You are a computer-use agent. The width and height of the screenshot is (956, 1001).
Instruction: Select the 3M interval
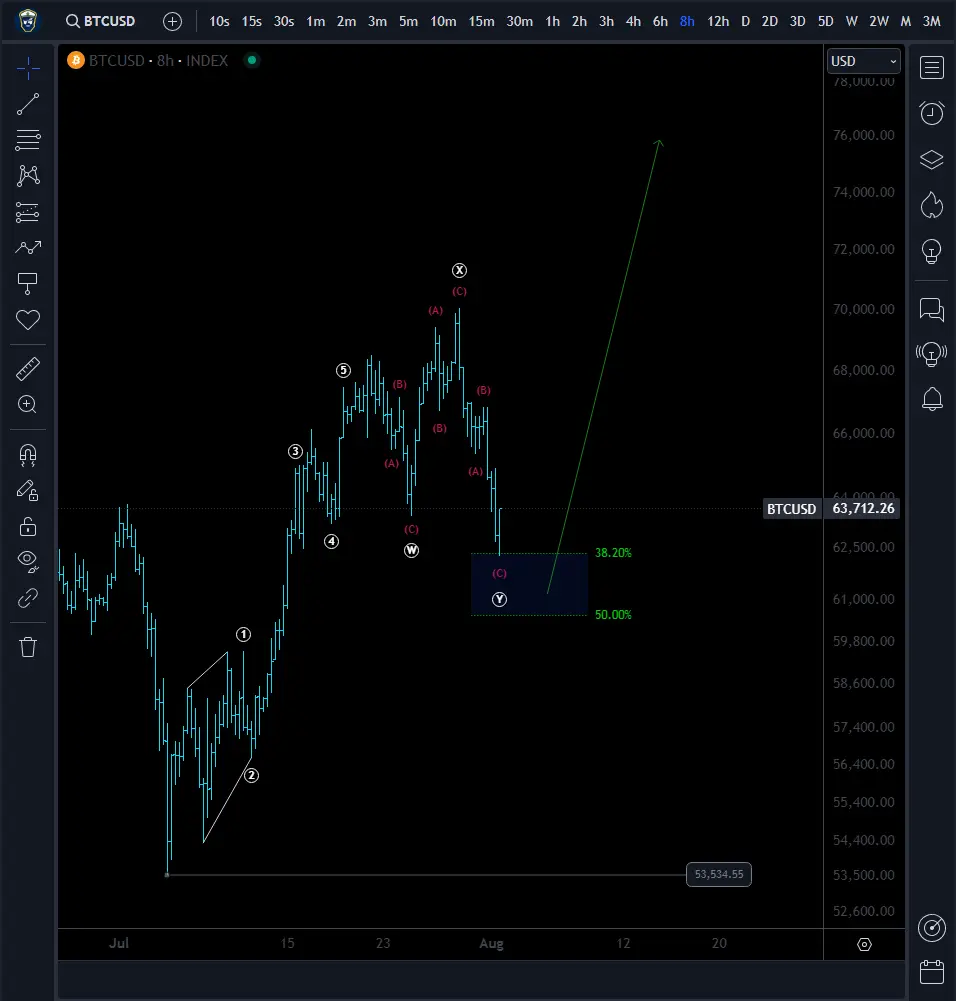[932, 21]
